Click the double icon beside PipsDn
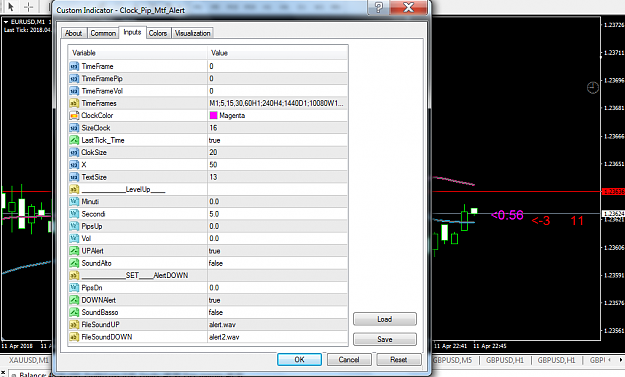Viewport: 625px width, 377px height. [74, 288]
